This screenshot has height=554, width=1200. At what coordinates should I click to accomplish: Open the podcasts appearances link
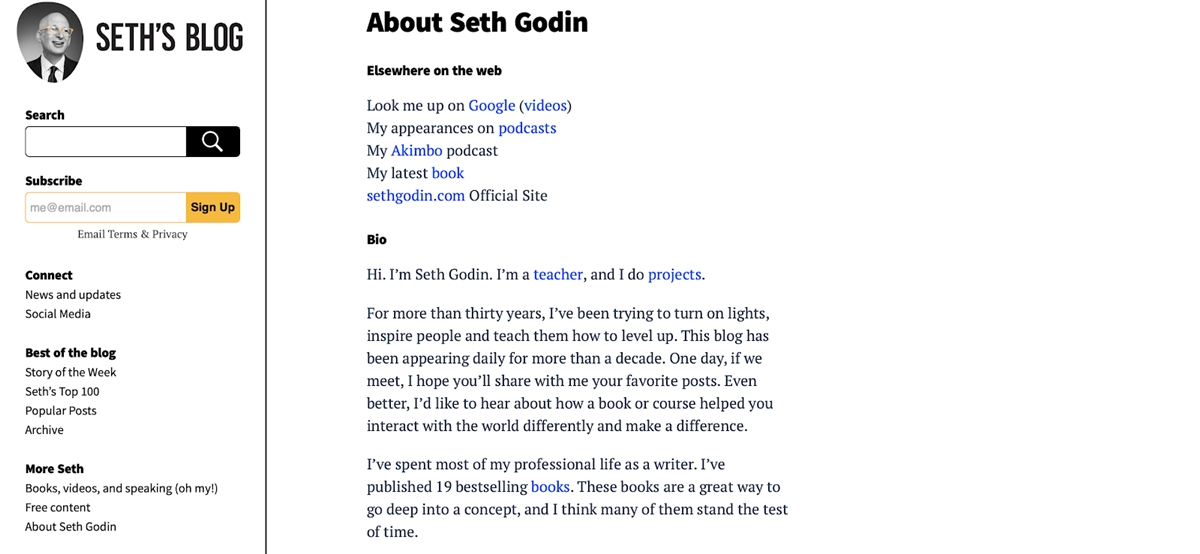(527, 128)
